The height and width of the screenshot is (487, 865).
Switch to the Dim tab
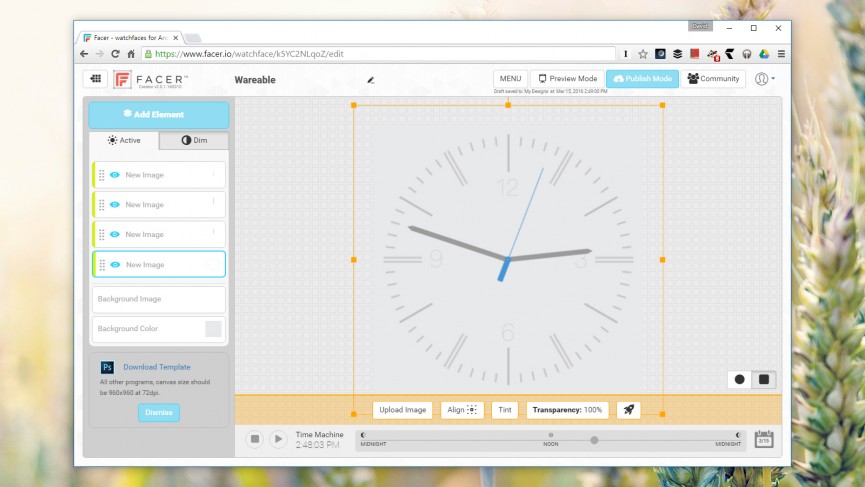[194, 140]
